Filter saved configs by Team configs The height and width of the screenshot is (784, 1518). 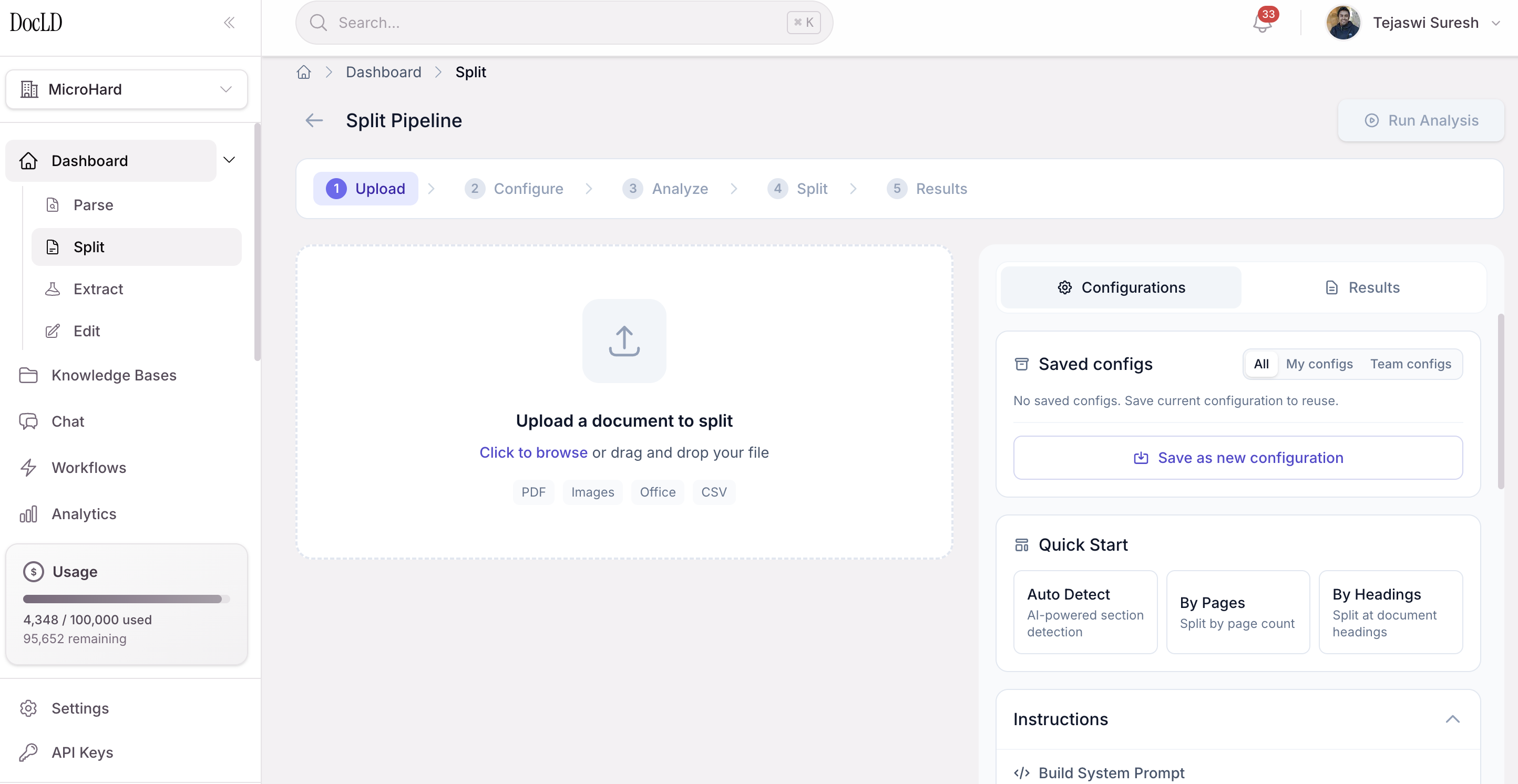(x=1410, y=364)
